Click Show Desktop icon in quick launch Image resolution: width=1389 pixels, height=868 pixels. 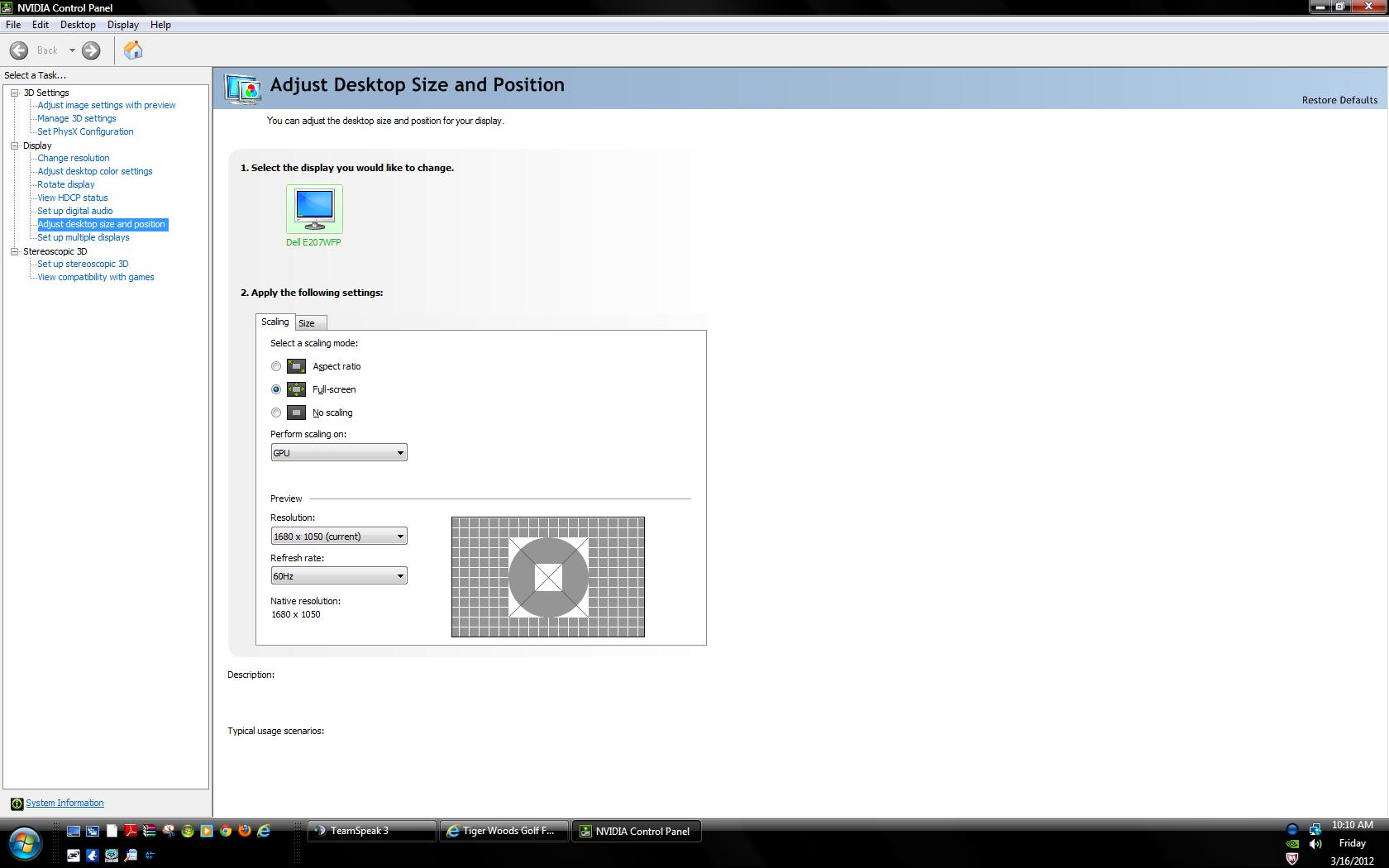click(x=74, y=831)
